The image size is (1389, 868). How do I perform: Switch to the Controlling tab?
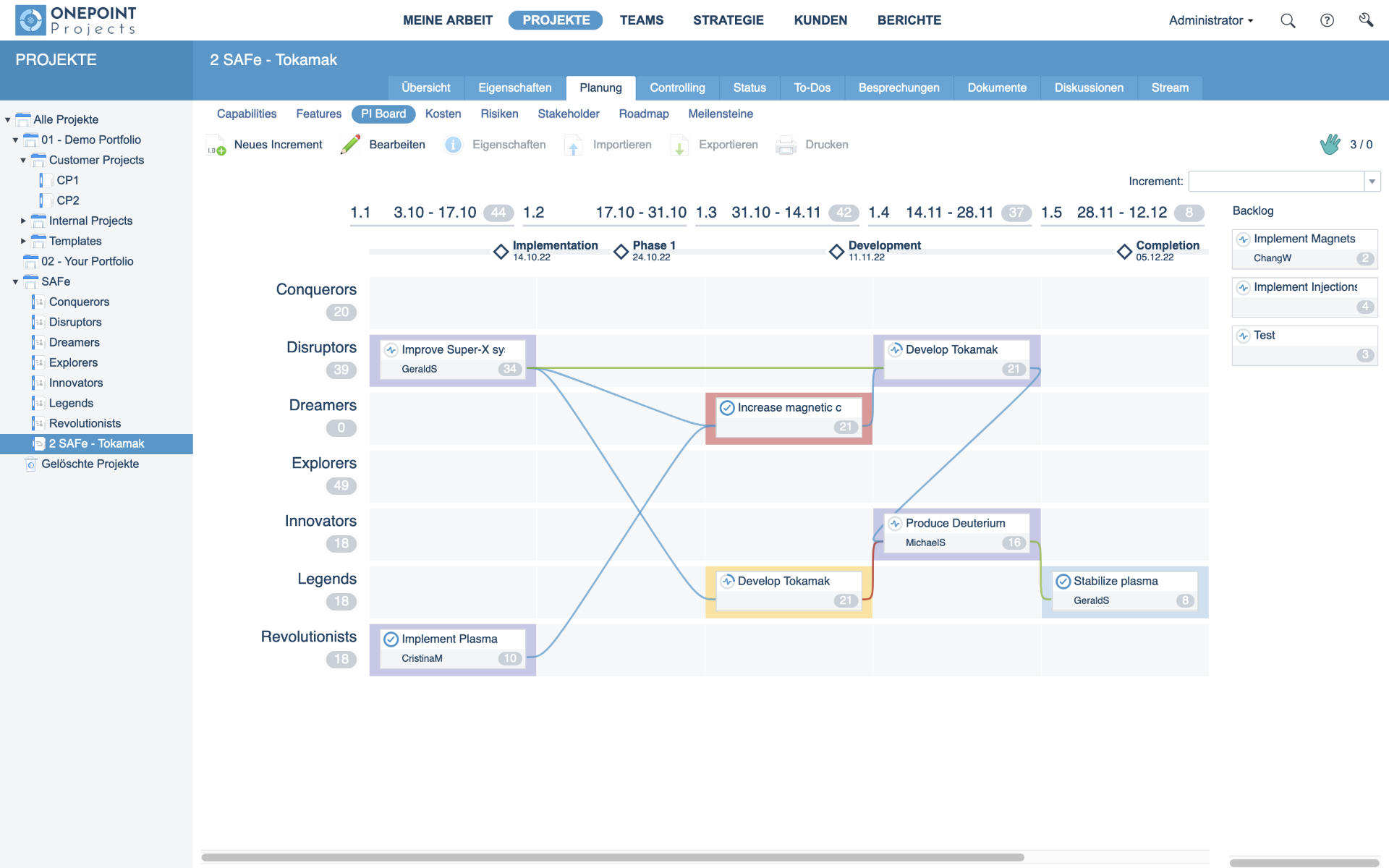677,88
